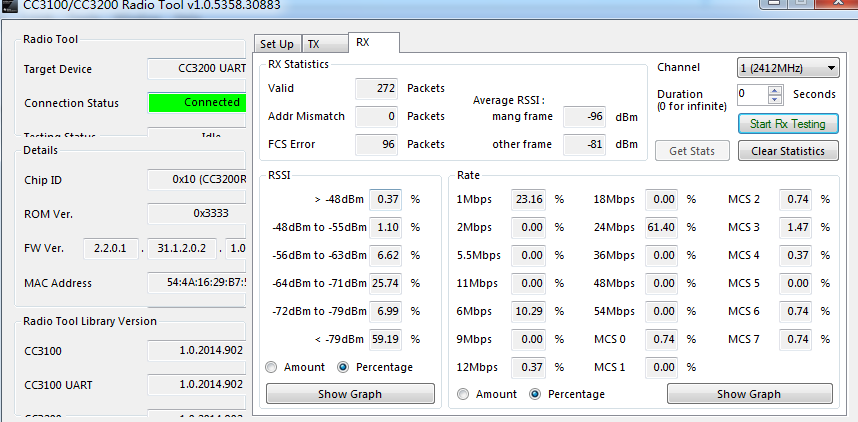Click the CC3100 UART library version field

[196, 385]
